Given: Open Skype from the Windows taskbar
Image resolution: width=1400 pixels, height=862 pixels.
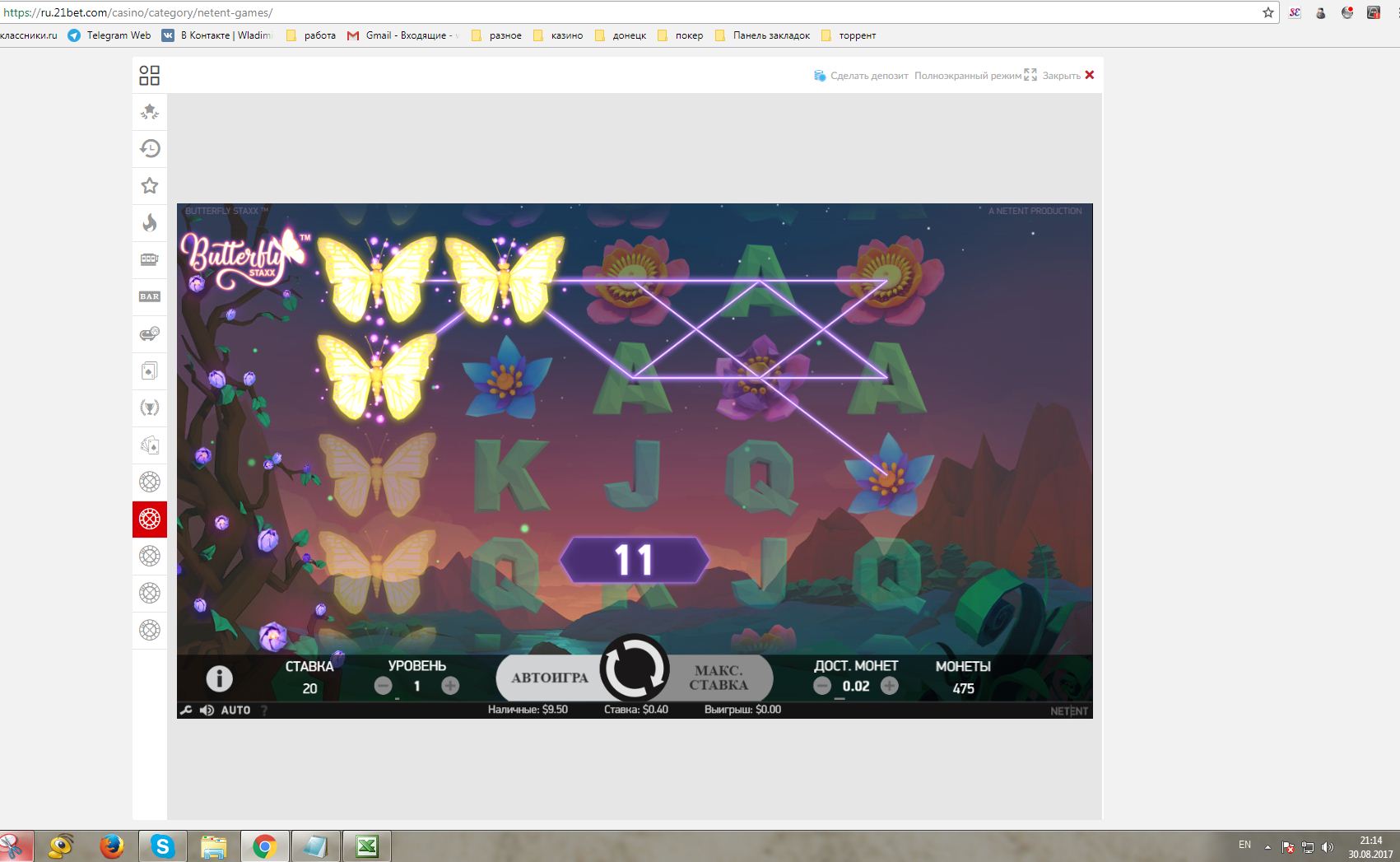Looking at the screenshot, I should click(x=162, y=846).
